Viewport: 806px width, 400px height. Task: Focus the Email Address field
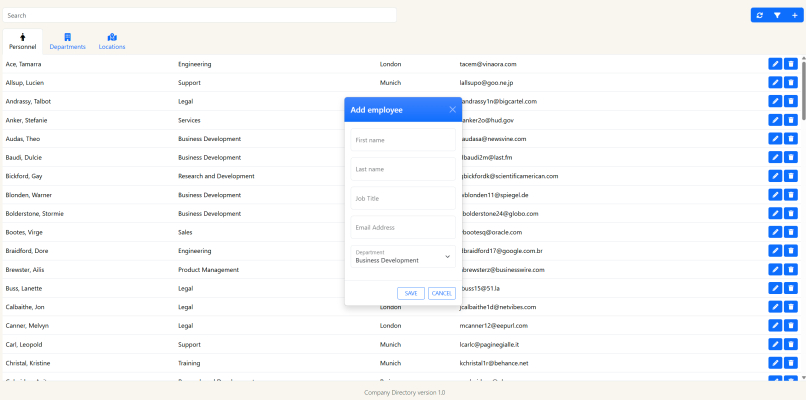[405, 227]
